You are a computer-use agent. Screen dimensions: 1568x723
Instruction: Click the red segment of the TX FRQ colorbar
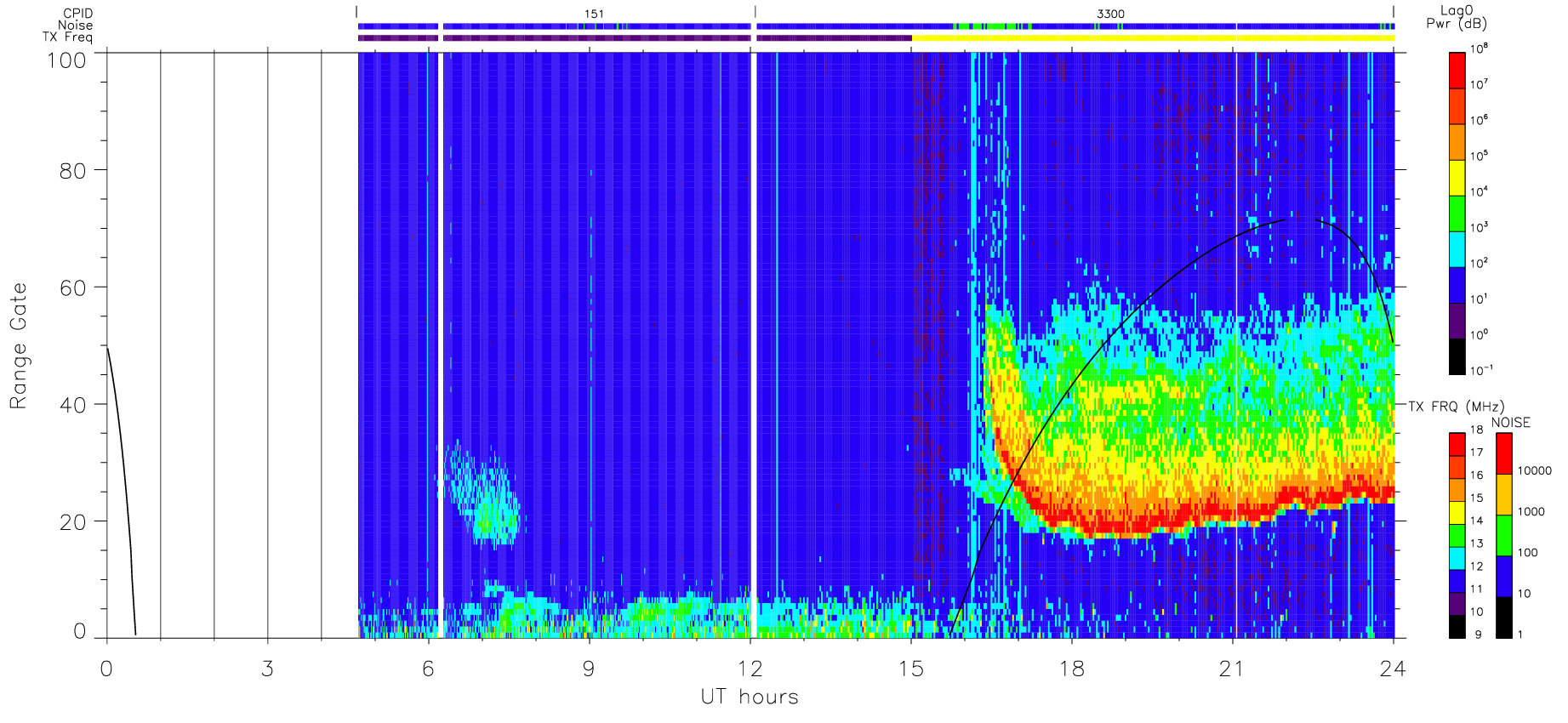[x=1457, y=444]
